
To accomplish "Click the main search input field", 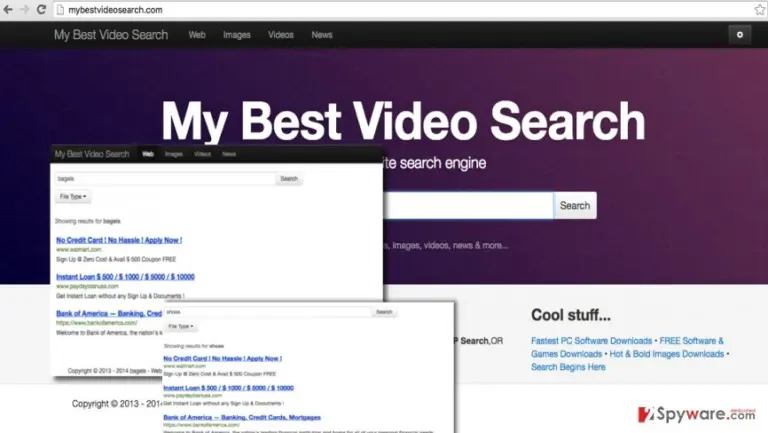I will click(468, 205).
